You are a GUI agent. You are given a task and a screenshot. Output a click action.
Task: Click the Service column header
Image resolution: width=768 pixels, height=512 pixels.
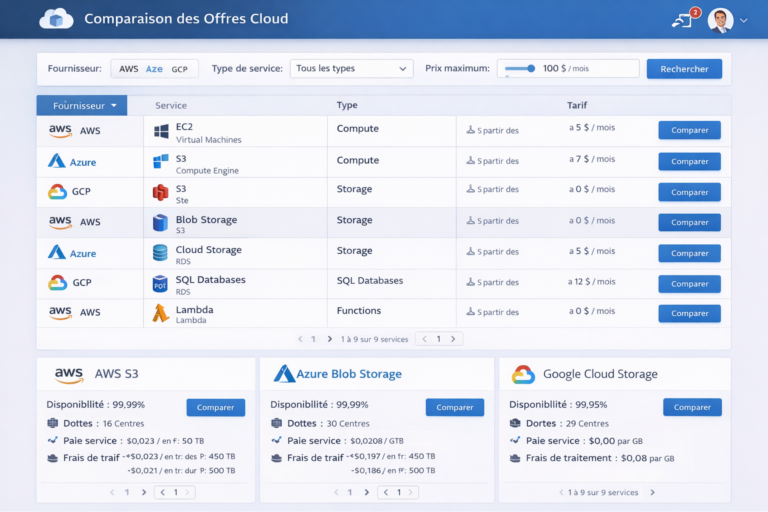click(x=171, y=105)
